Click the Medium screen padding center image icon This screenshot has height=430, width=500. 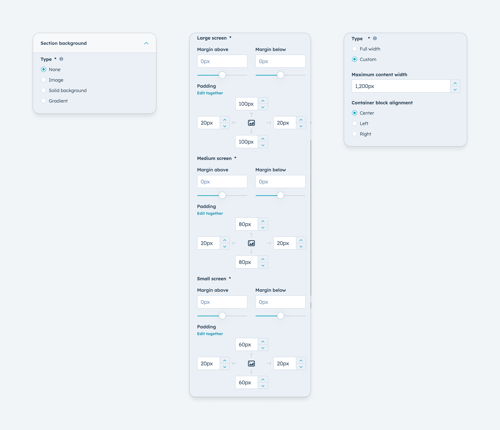(251, 243)
